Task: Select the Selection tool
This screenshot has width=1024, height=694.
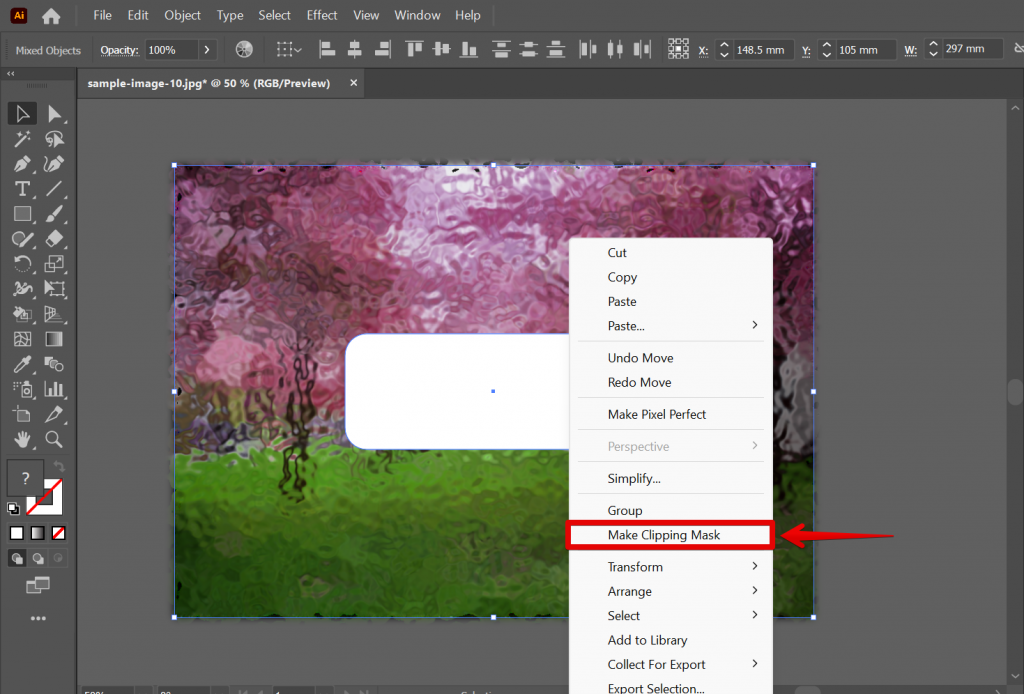Action: click(22, 113)
